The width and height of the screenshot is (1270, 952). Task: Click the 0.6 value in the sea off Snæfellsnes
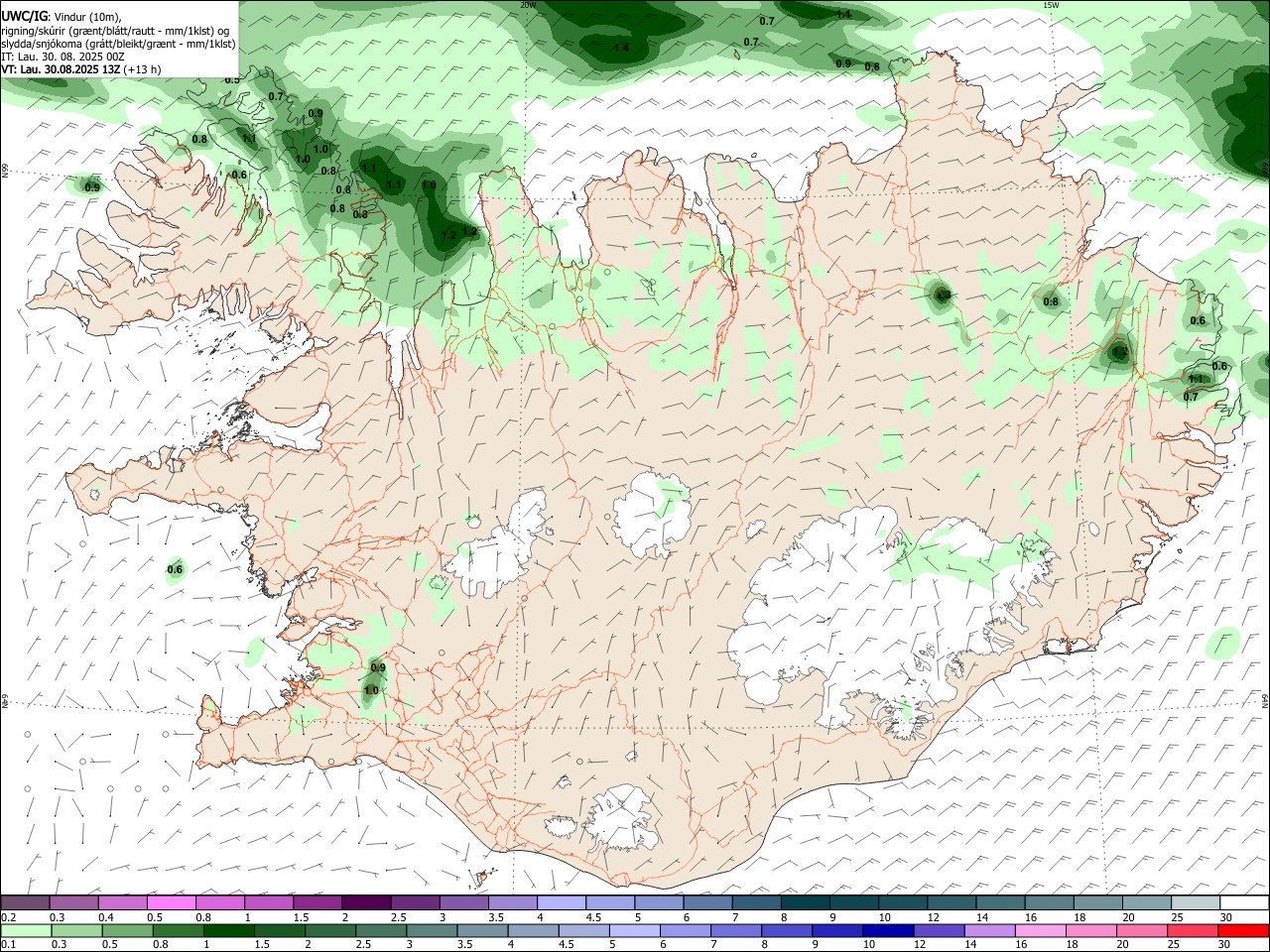(175, 569)
